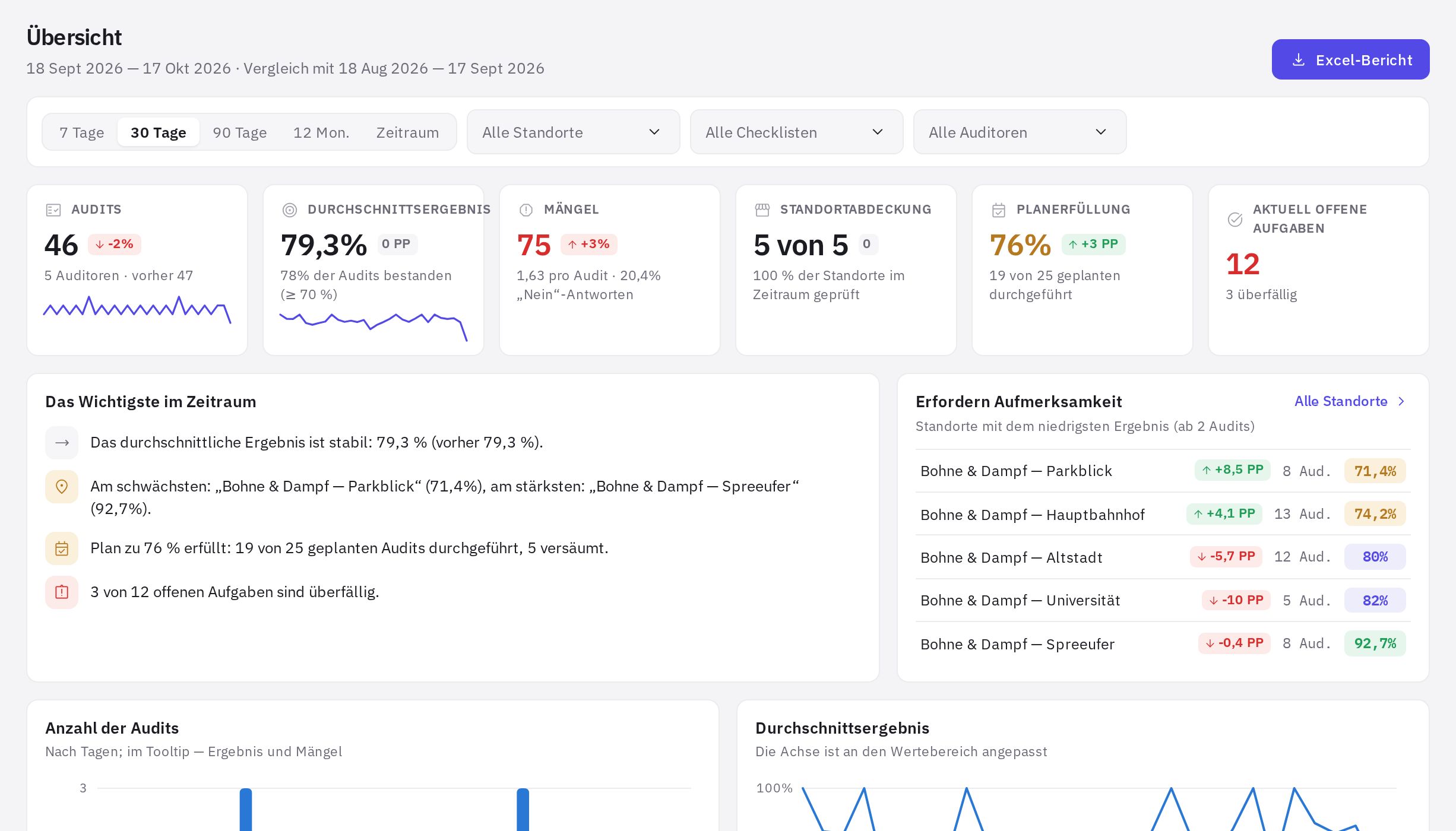Open the Bohne & Dampf — Parkblick row
1456x831 pixels.
(x=1163, y=471)
